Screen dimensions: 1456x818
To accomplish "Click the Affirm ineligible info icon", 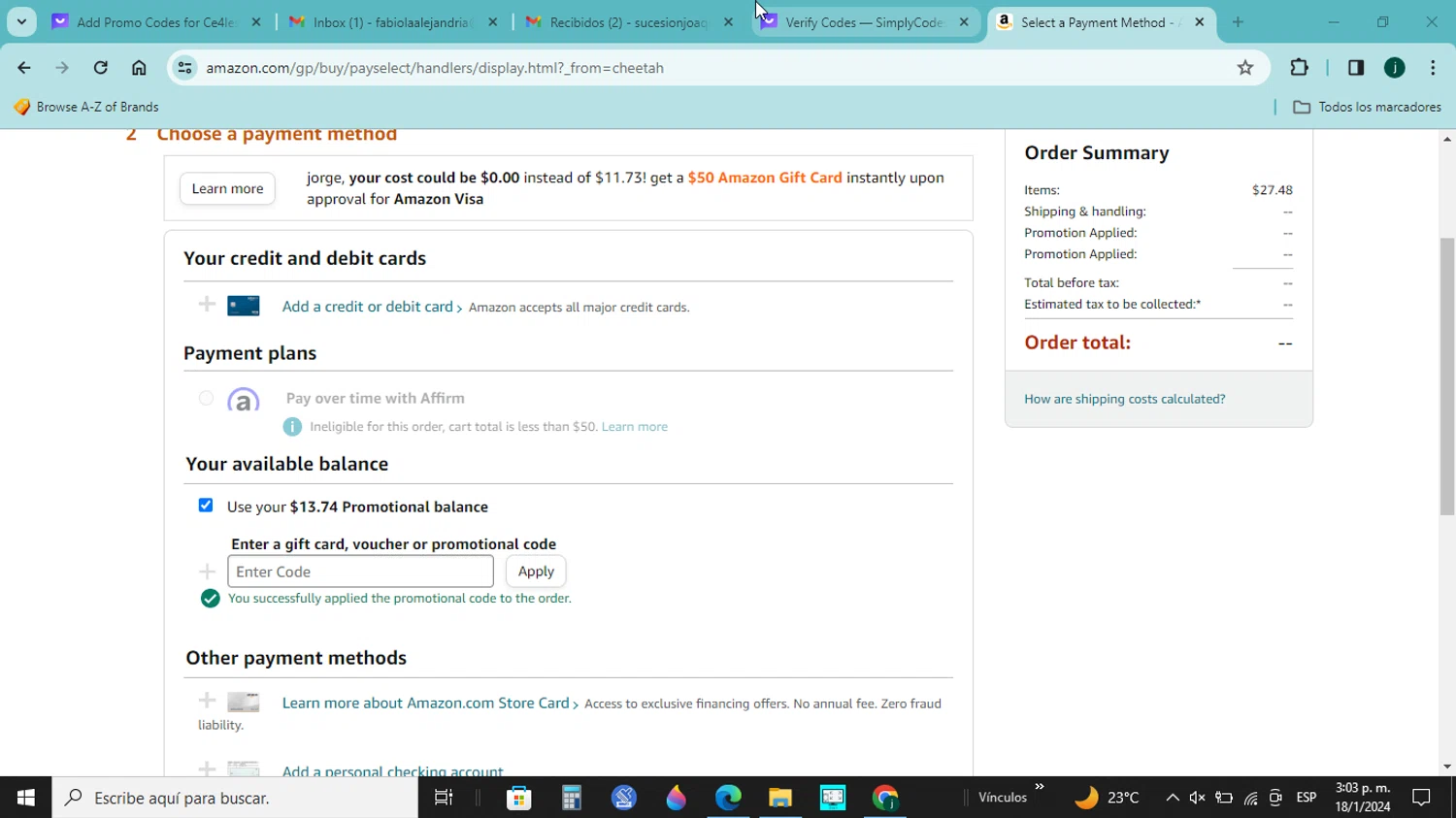I will click(292, 427).
